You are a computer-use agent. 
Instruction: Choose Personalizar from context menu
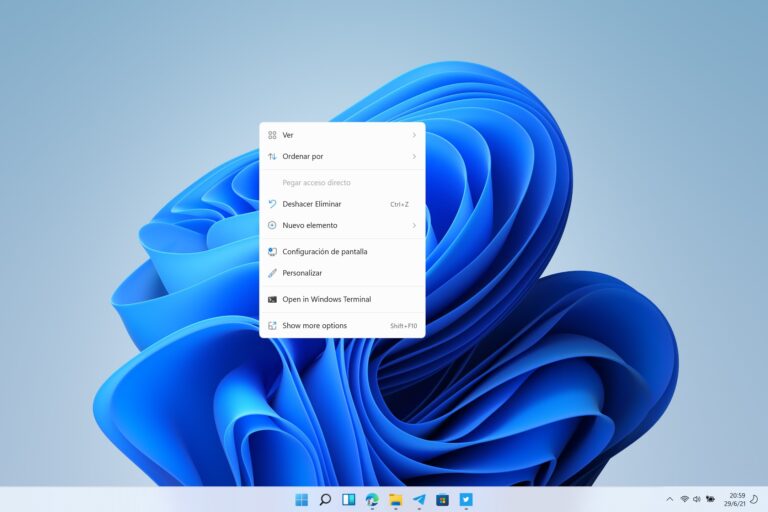pyautogui.click(x=342, y=273)
